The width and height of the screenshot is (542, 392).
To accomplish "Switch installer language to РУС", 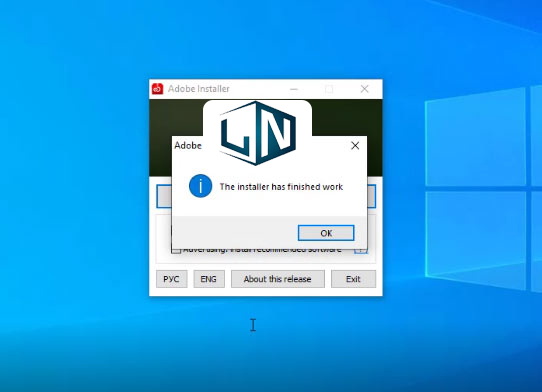I will (x=171, y=279).
